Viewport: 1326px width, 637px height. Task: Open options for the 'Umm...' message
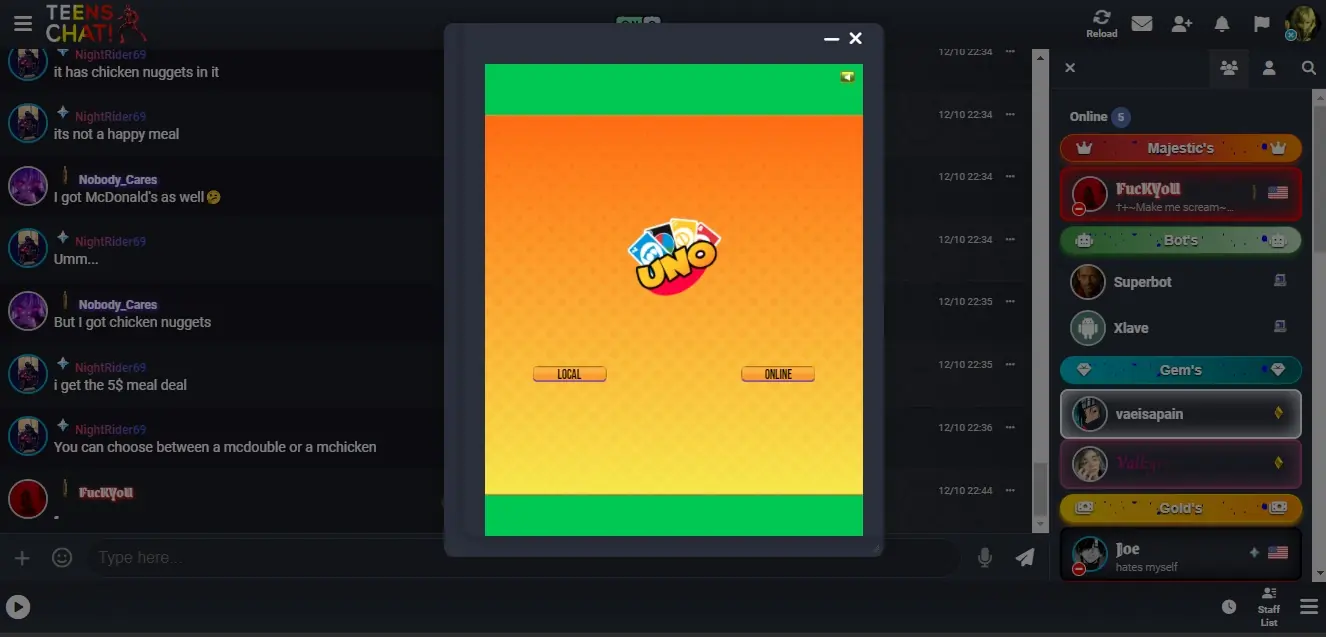point(1010,239)
